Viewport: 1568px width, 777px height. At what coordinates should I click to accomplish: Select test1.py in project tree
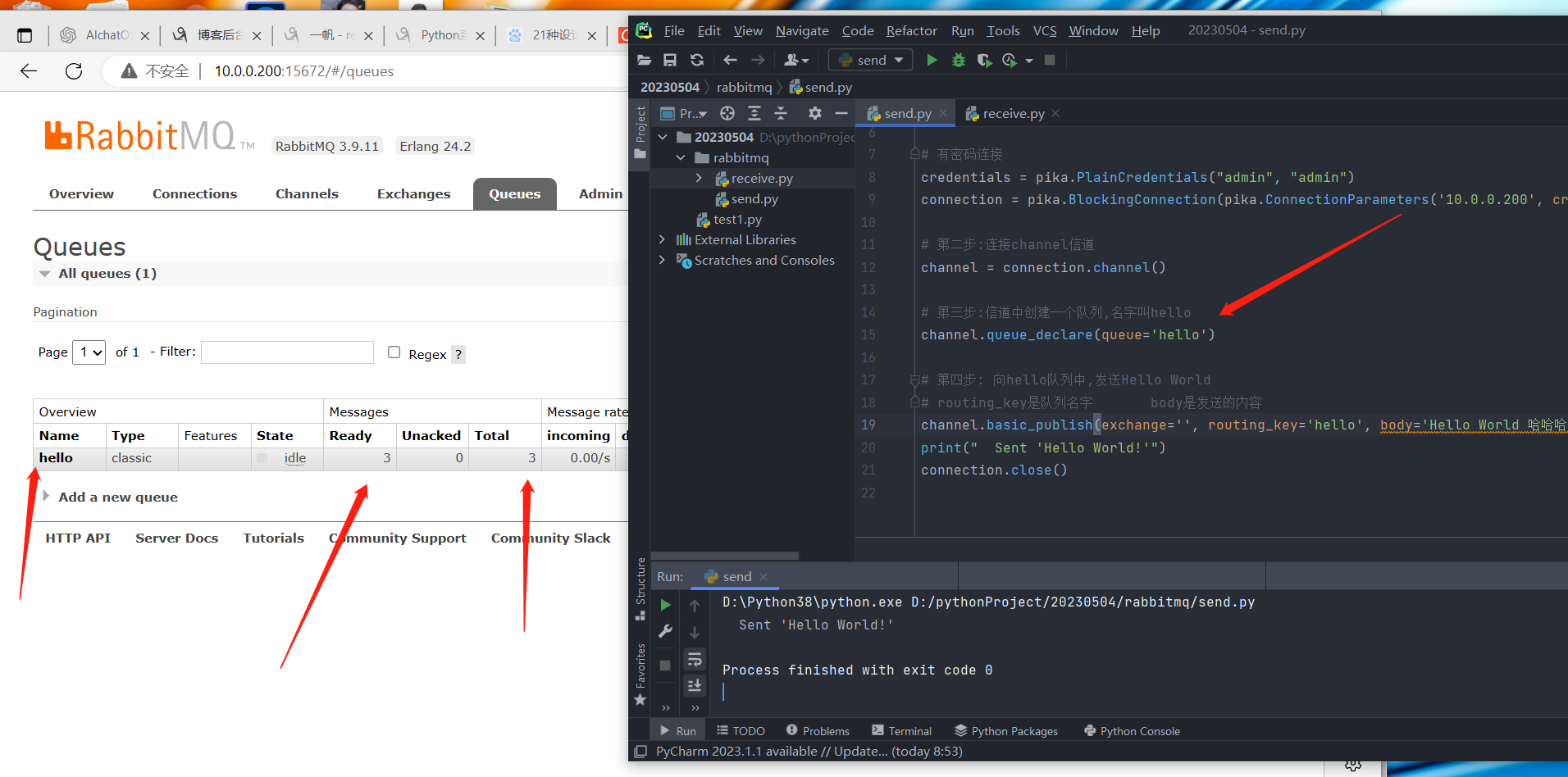click(737, 219)
